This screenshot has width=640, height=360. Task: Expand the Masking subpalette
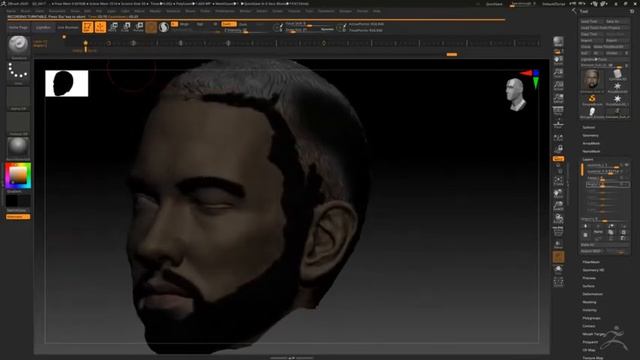[589, 302]
